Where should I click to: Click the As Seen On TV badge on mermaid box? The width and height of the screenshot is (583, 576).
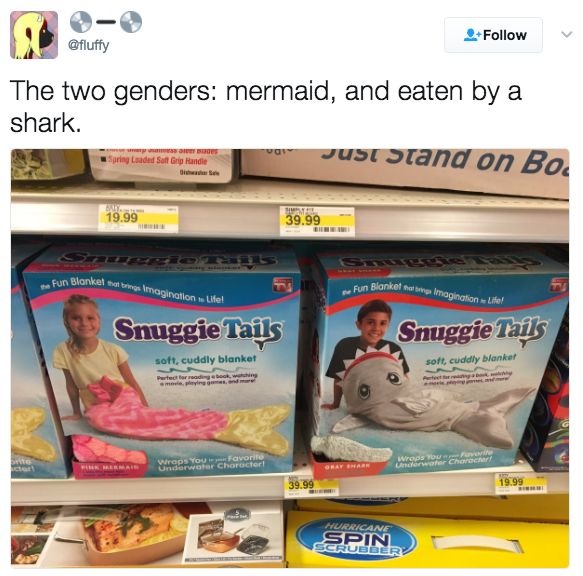click(x=283, y=285)
